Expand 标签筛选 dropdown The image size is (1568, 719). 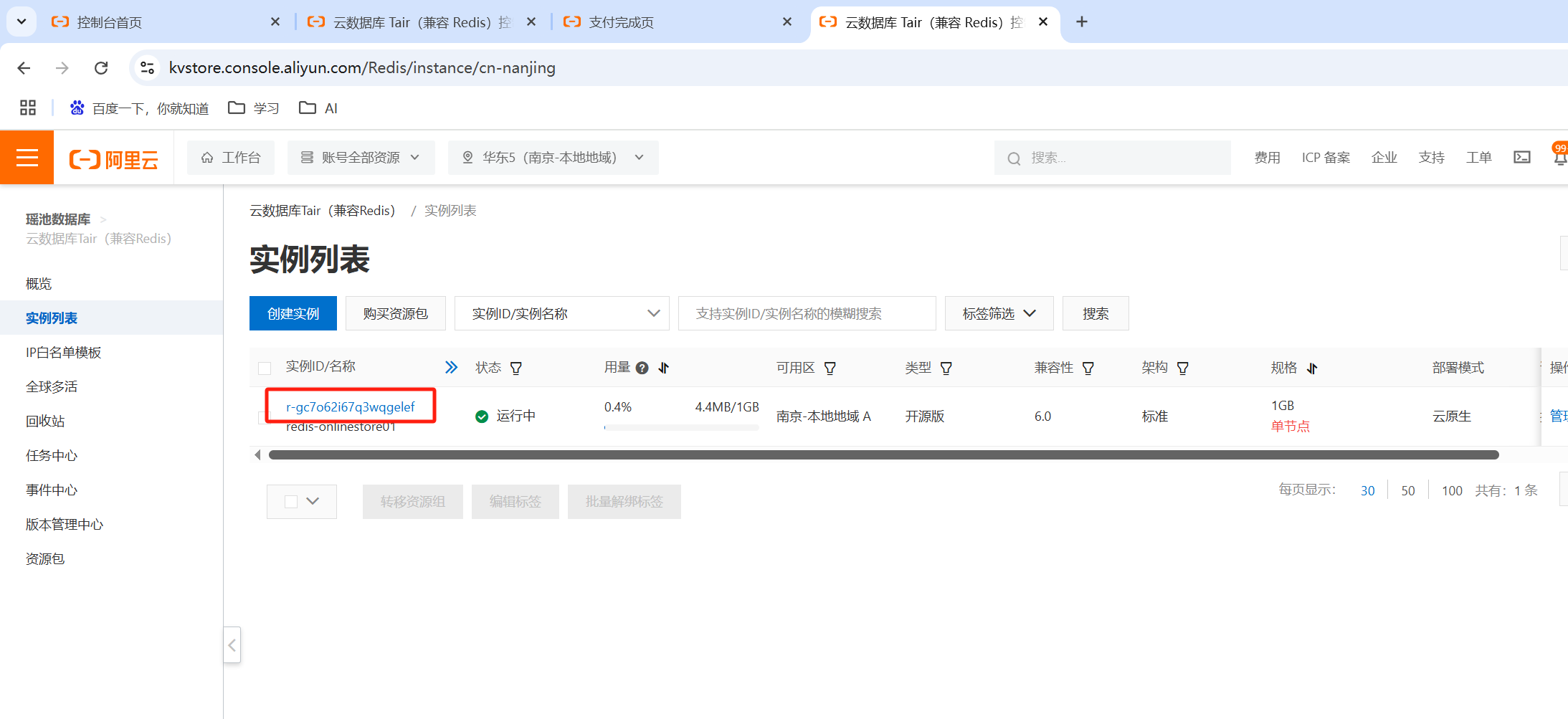tap(999, 313)
